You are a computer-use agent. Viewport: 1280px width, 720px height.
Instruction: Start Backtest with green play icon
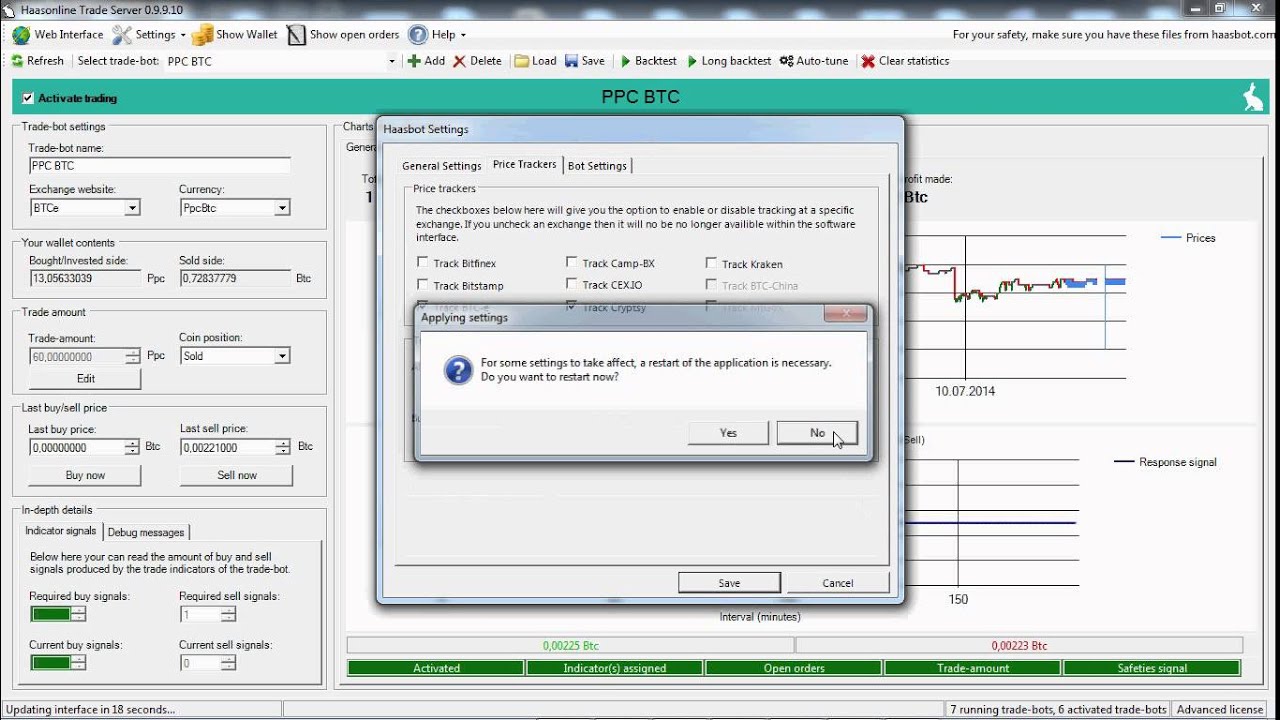pos(626,61)
